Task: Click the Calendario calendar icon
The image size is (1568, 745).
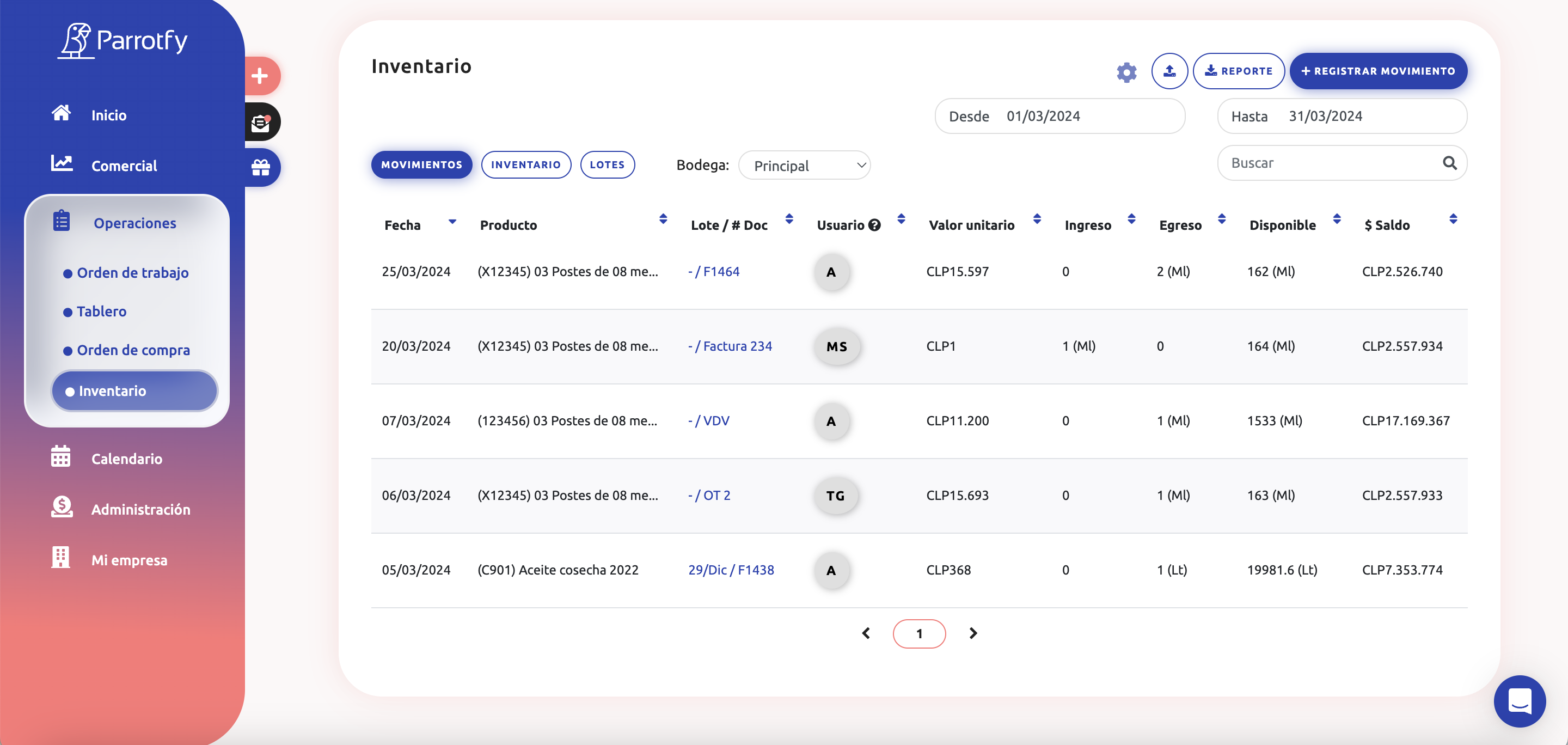Action: pos(60,456)
